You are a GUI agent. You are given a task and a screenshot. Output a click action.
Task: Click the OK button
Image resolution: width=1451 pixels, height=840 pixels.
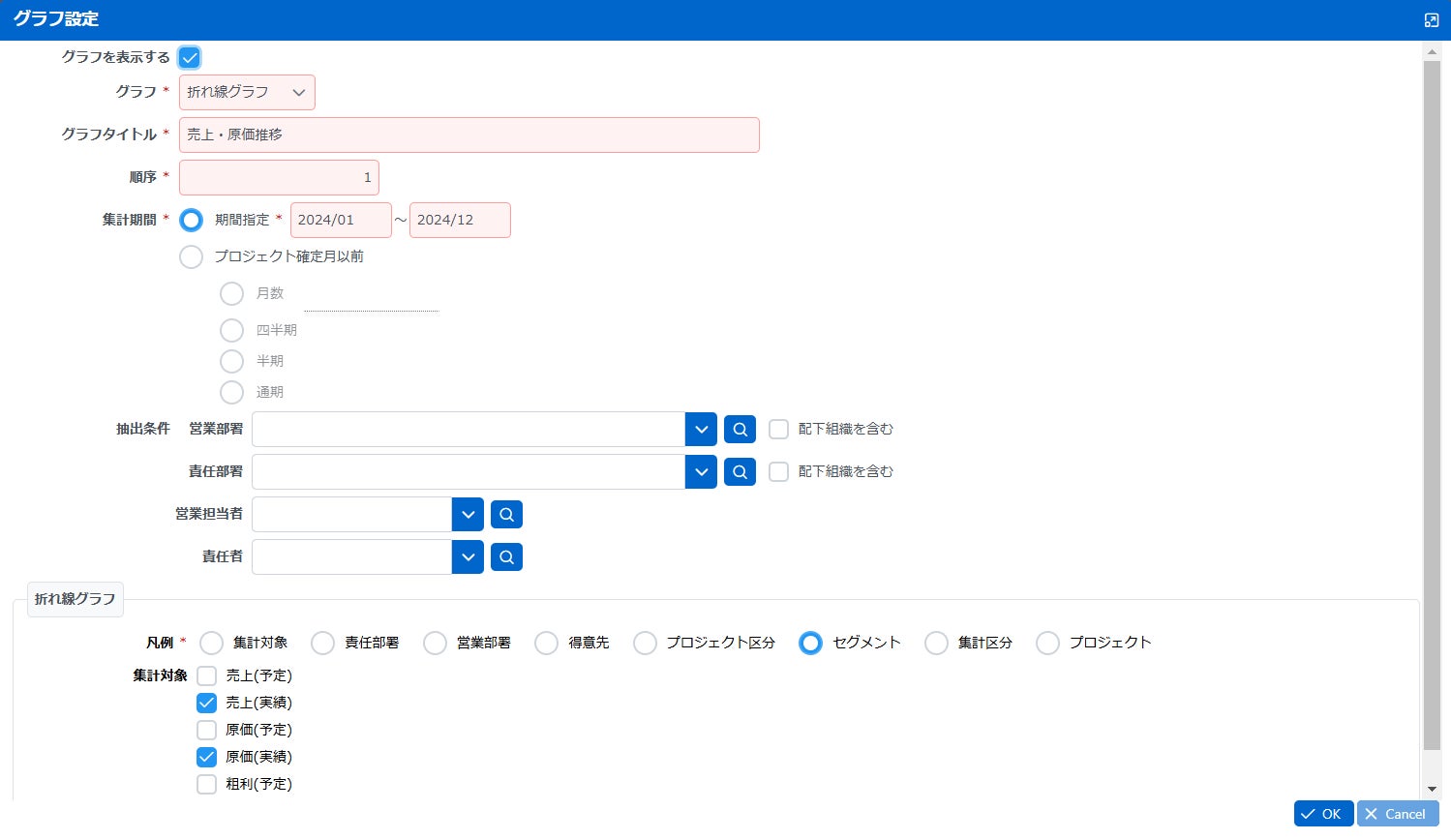pyautogui.click(x=1323, y=814)
